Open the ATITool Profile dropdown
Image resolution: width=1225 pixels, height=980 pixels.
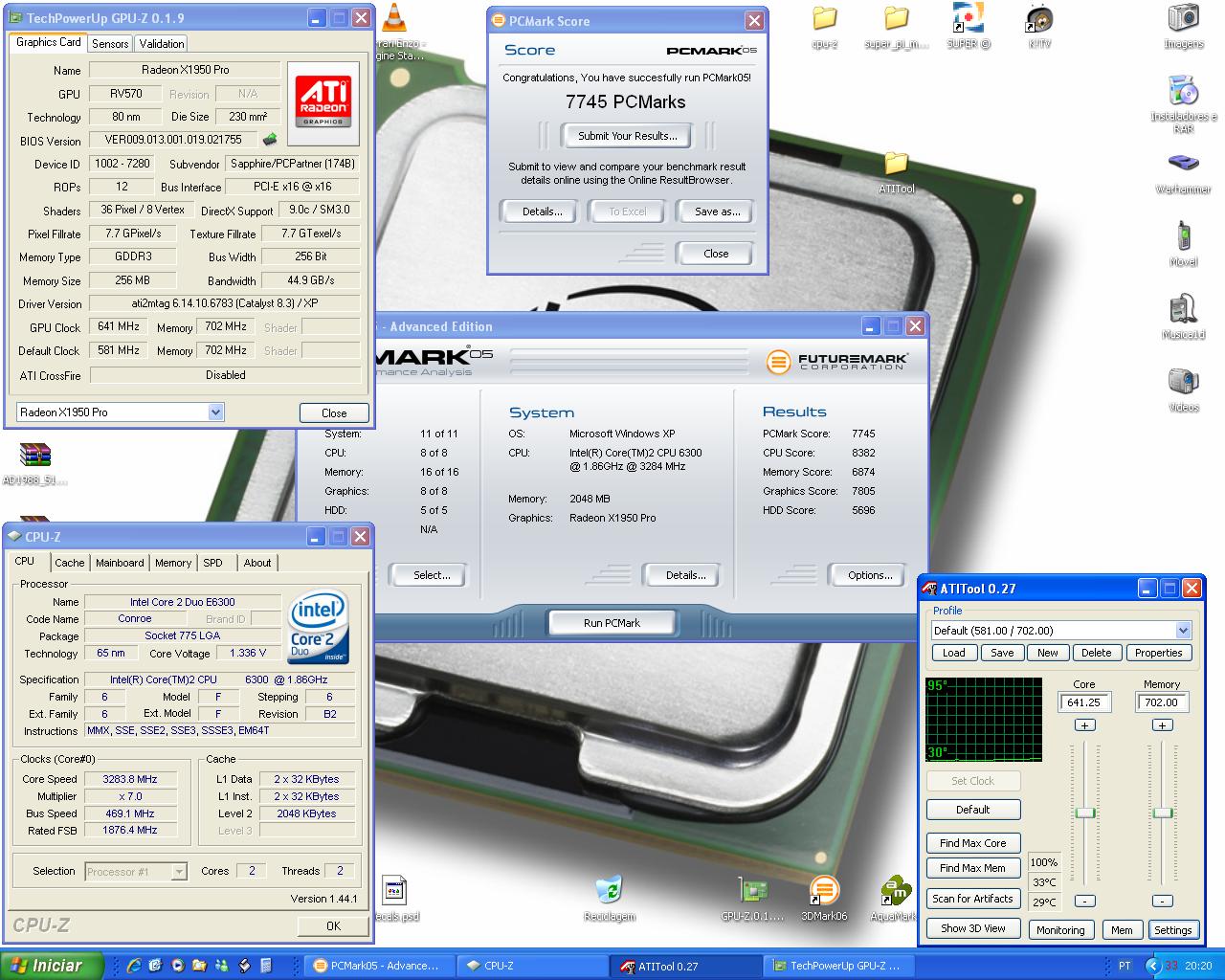coord(1183,631)
